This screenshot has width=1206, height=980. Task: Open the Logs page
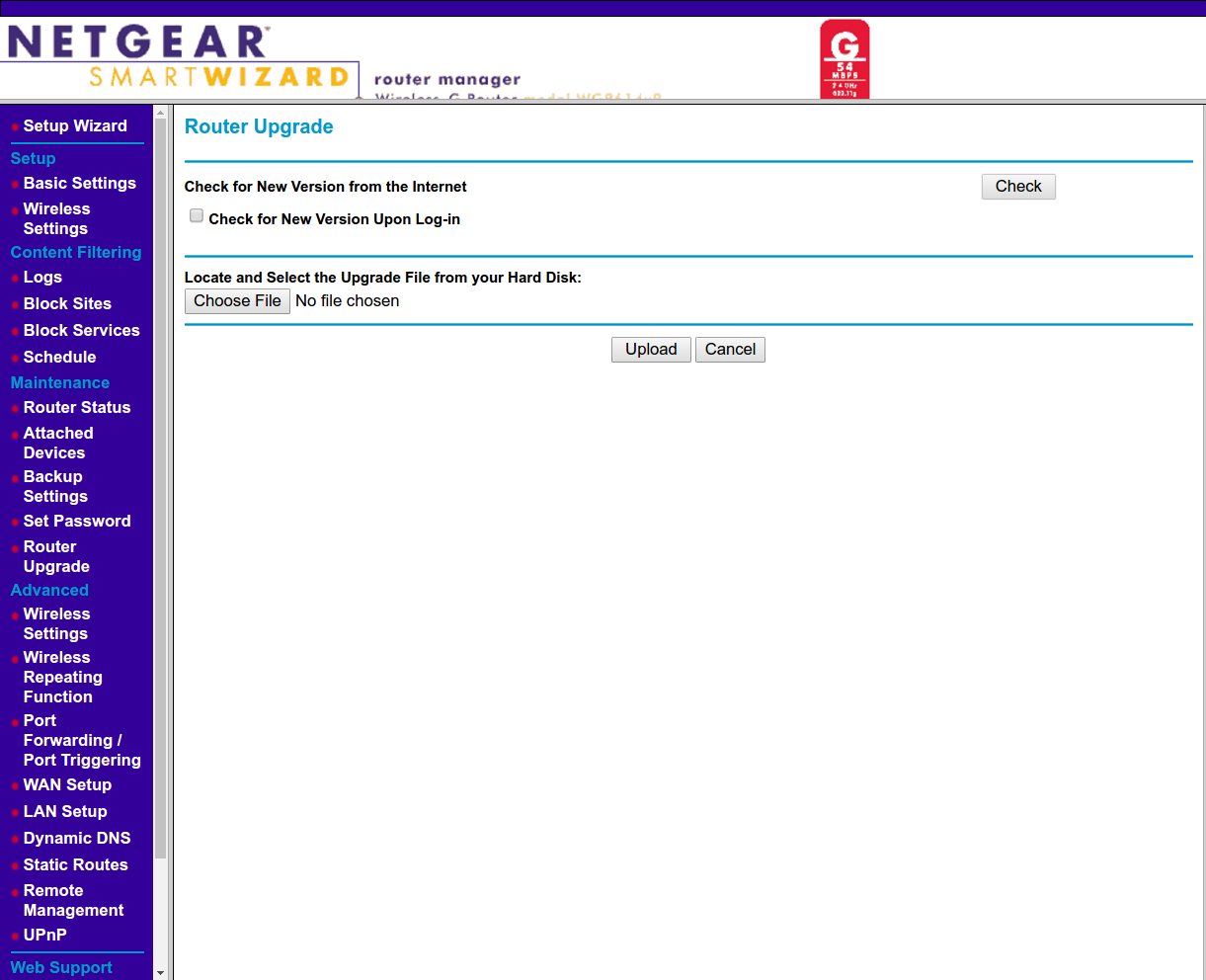pyautogui.click(x=42, y=278)
